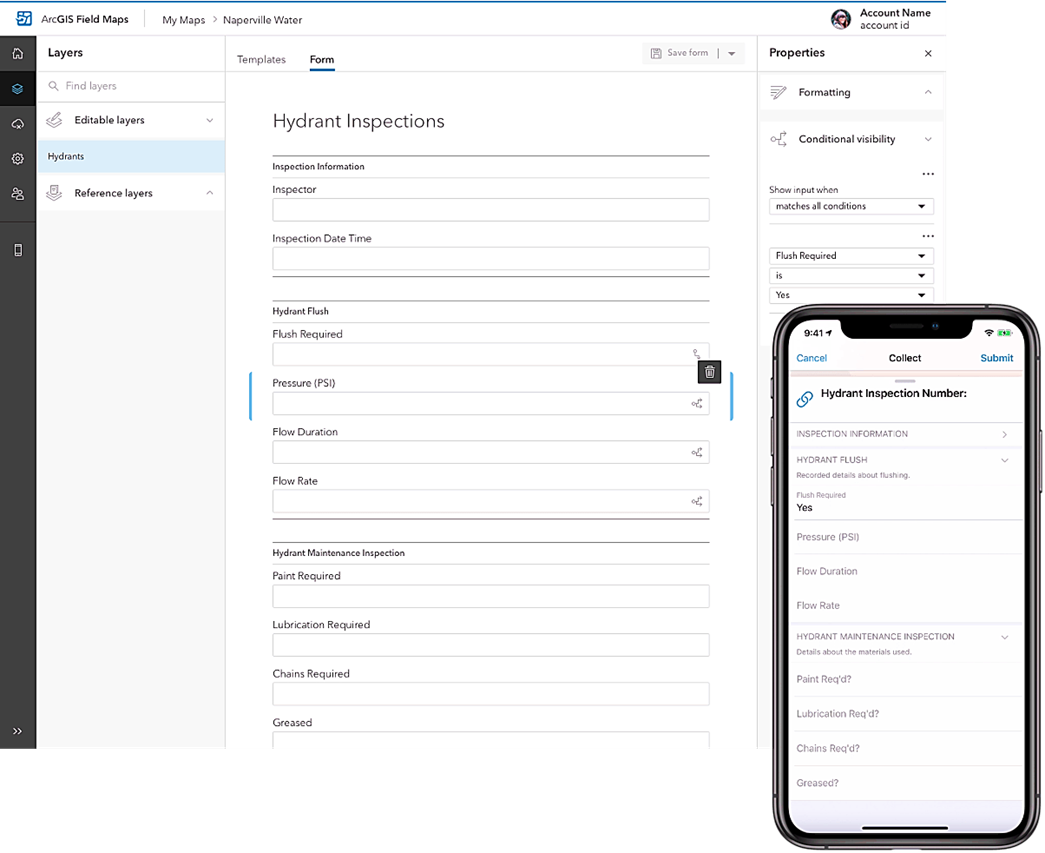
Task: Click the Save form button
Action: pyautogui.click(x=680, y=53)
